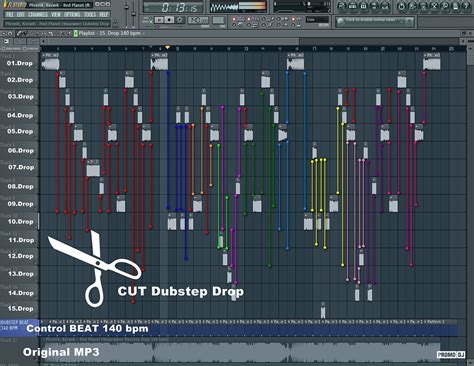Open the CHANNELS menu
Image resolution: width=474 pixels, height=366 pixels.
tap(38, 15)
